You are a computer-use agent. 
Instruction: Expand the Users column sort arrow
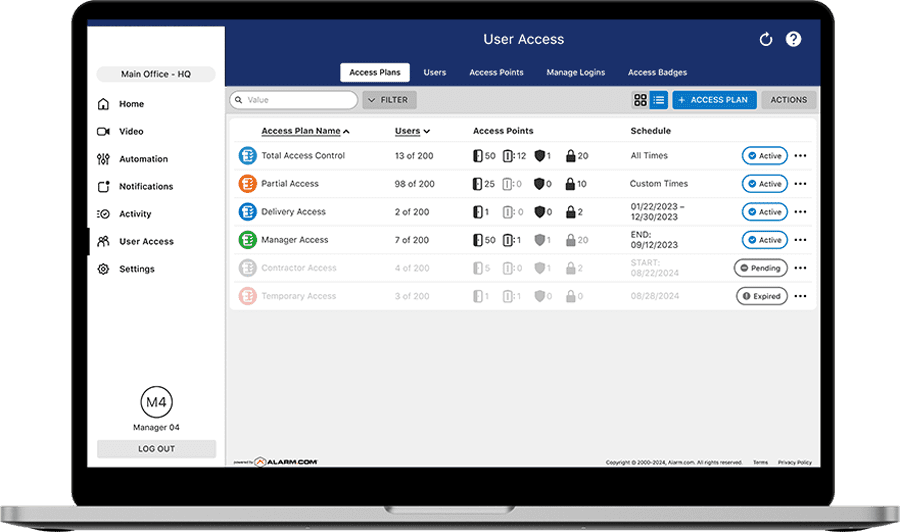[x=427, y=131]
